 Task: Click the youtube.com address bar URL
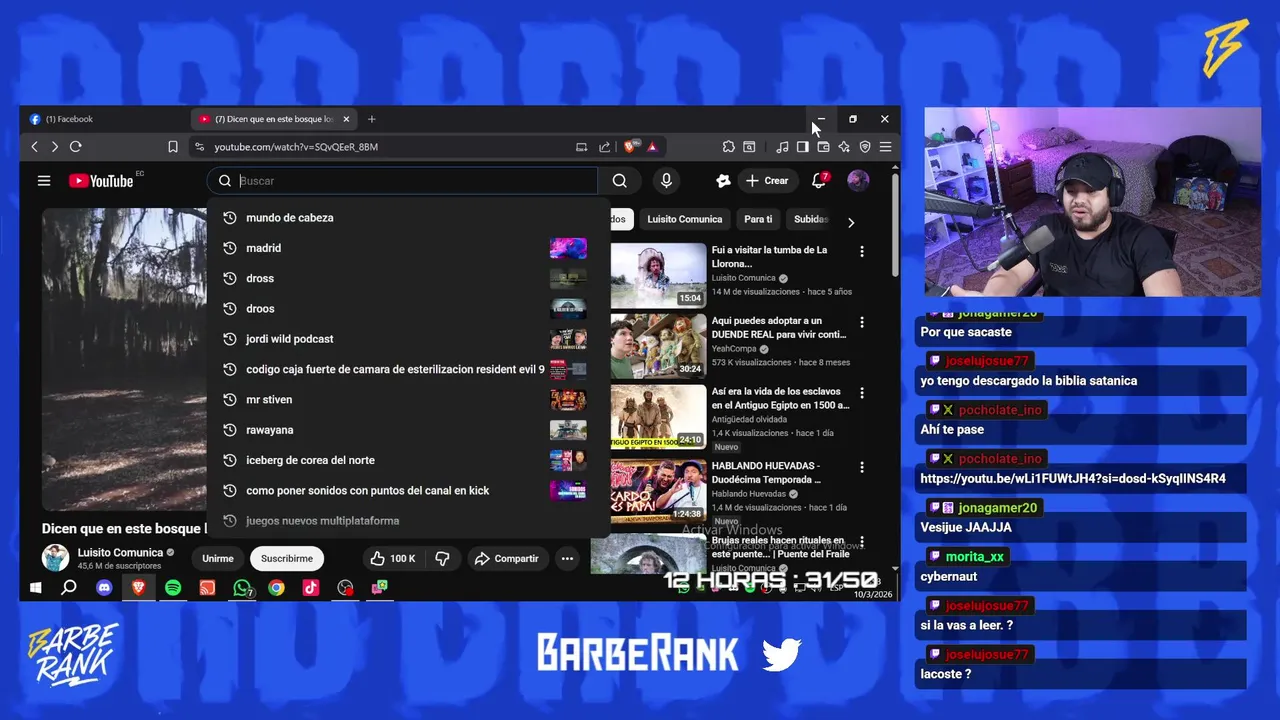click(296, 147)
